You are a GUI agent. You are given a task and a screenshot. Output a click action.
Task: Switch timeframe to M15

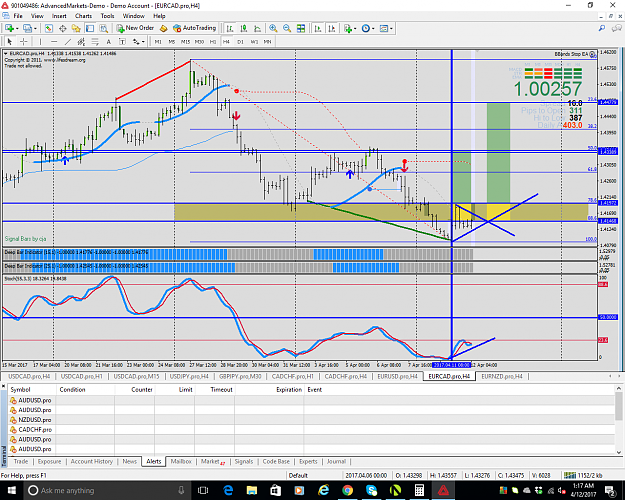click(x=185, y=41)
